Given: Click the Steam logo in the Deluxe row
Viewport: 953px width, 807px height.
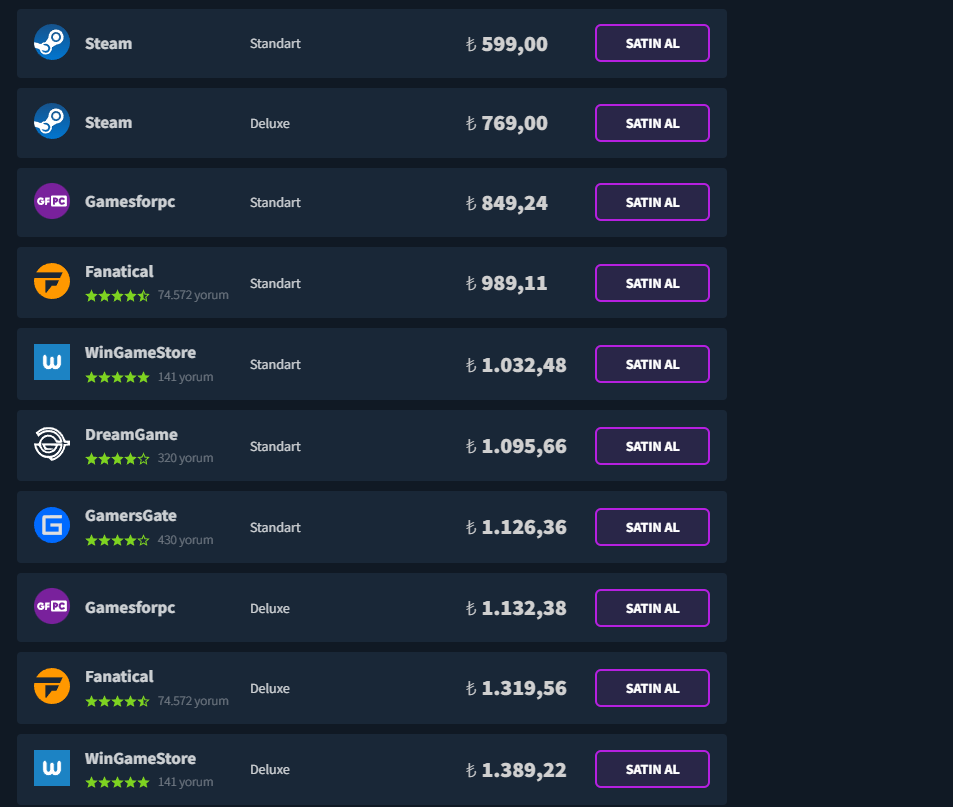Looking at the screenshot, I should (52, 122).
